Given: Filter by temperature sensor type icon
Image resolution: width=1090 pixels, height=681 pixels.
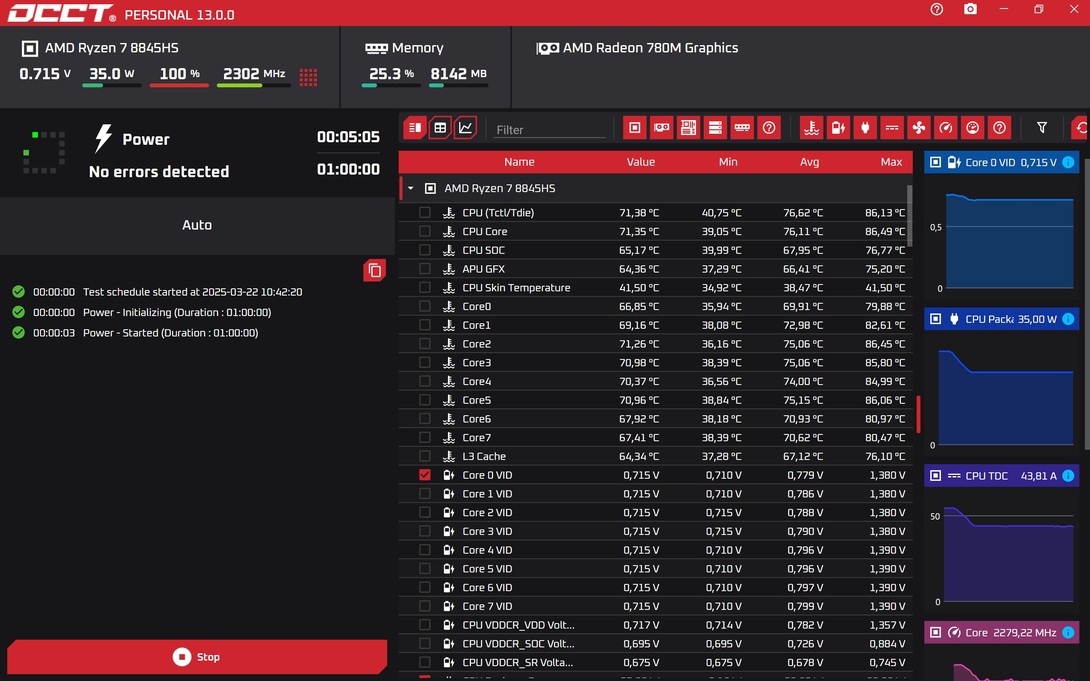Looking at the screenshot, I should tap(811, 128).
